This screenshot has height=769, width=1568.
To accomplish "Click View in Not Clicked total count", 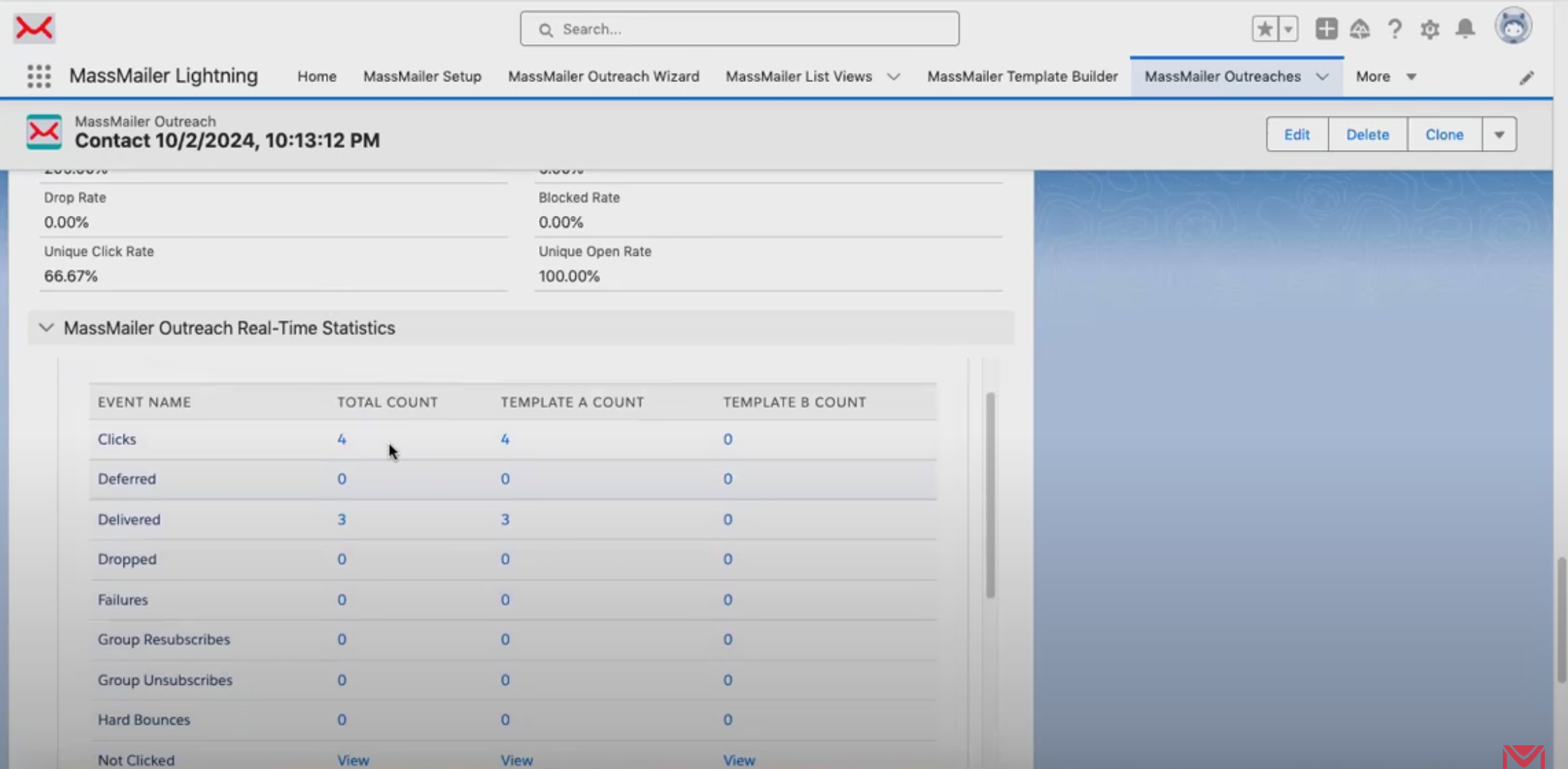I will click(x=353, y=760).
